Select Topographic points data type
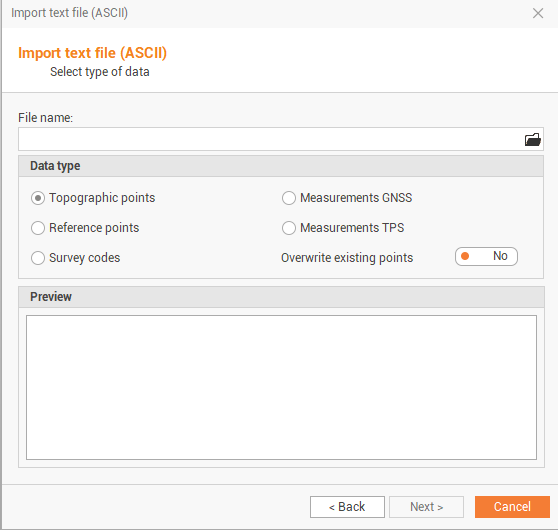The width and height of the screenshot is (558, 530). 38,198
